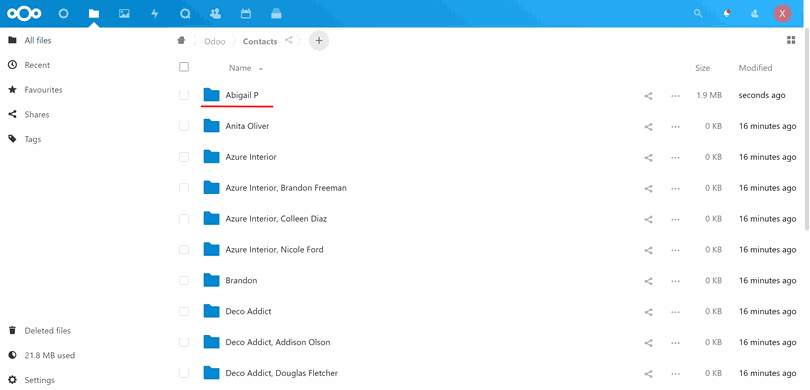Open Settings in the sidebar
Viewport: 810px width, 390px height.
39,380
